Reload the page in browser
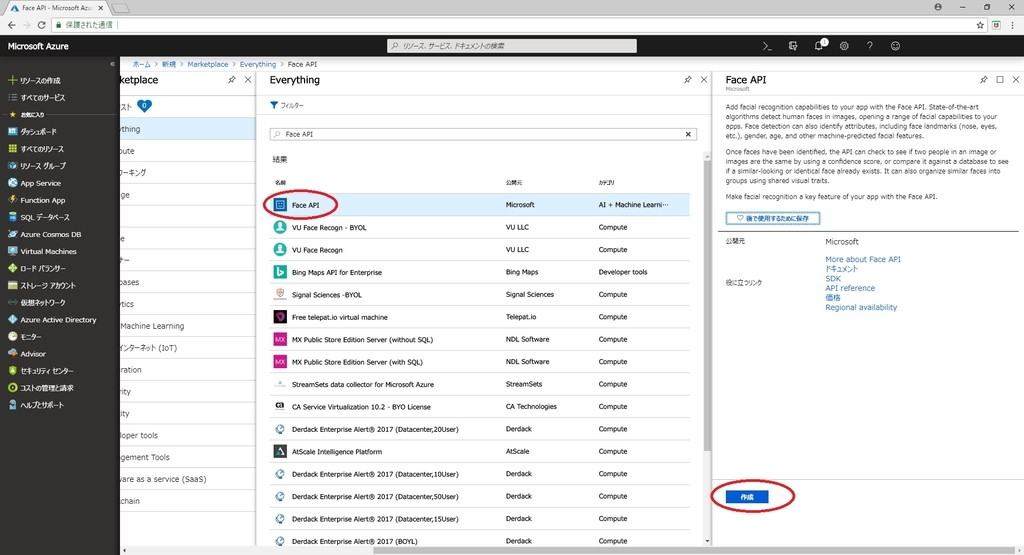This screenshot has width=1024, height=555. [41, 25]
